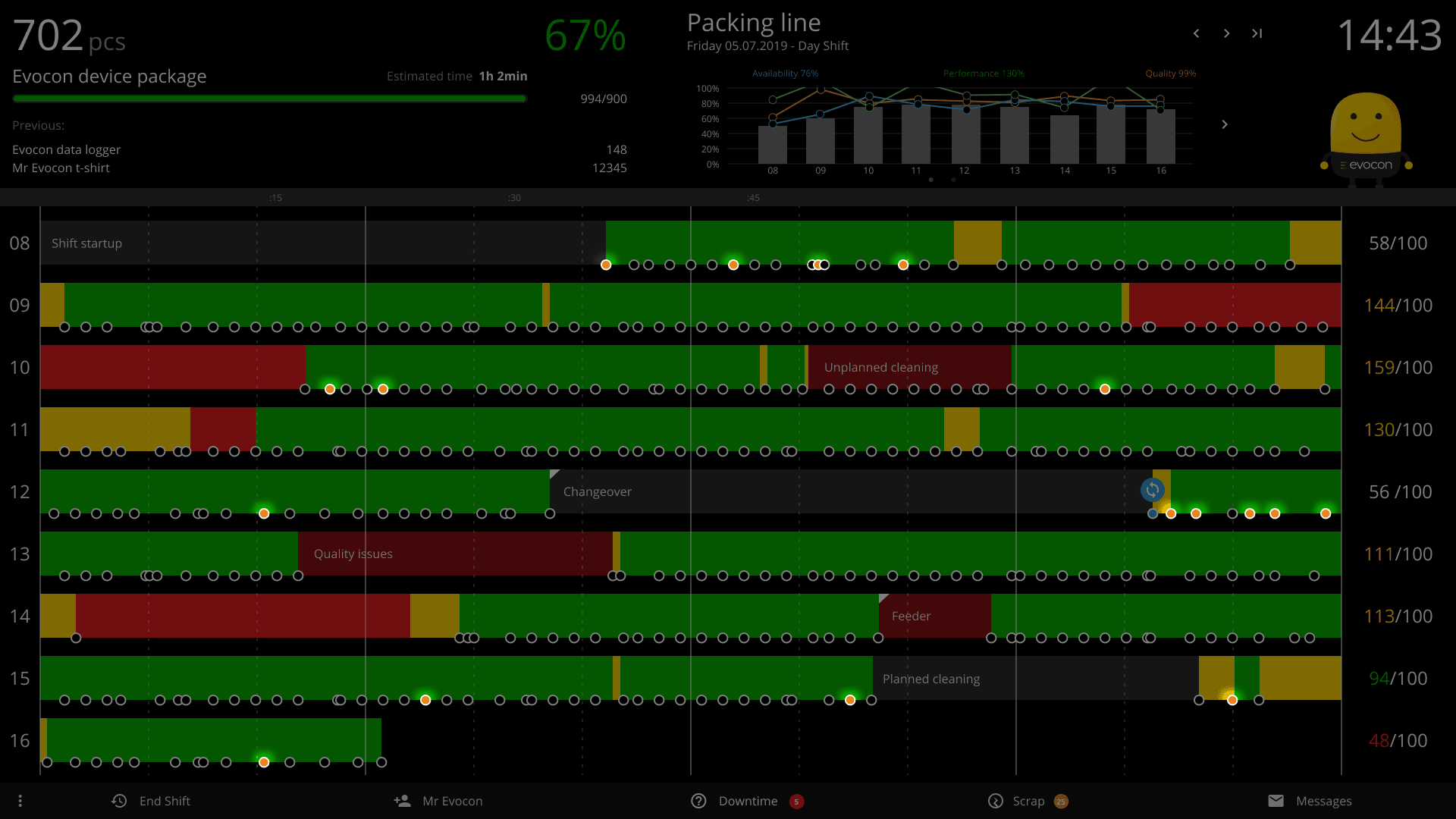Click Availability 76% legend label
The image size is (1456, 819).
pos(785,74)
